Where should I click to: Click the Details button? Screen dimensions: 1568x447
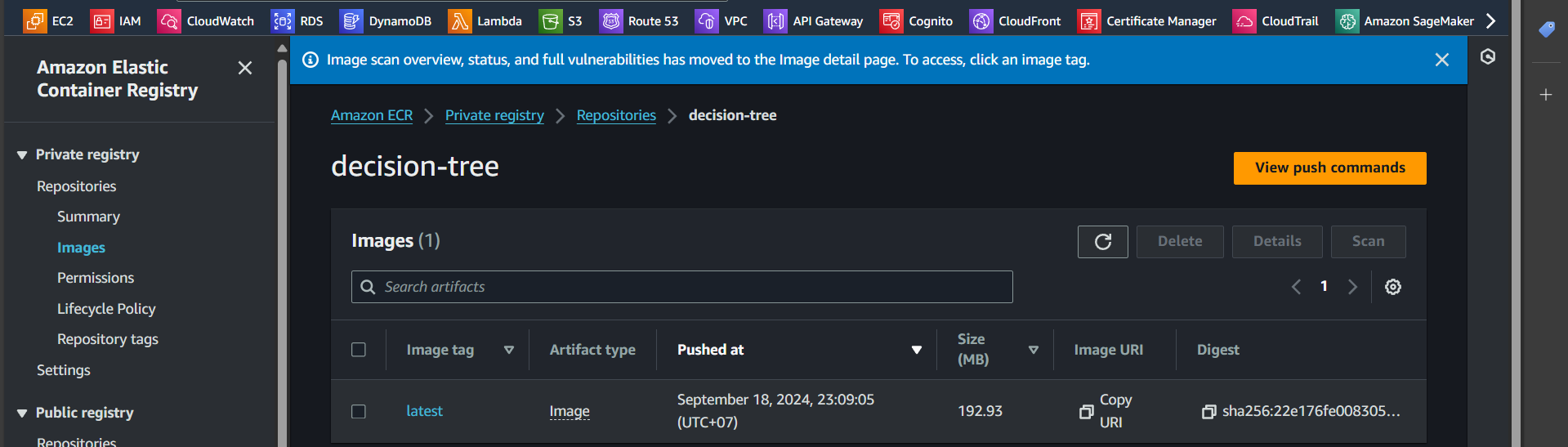point(1277,242)
